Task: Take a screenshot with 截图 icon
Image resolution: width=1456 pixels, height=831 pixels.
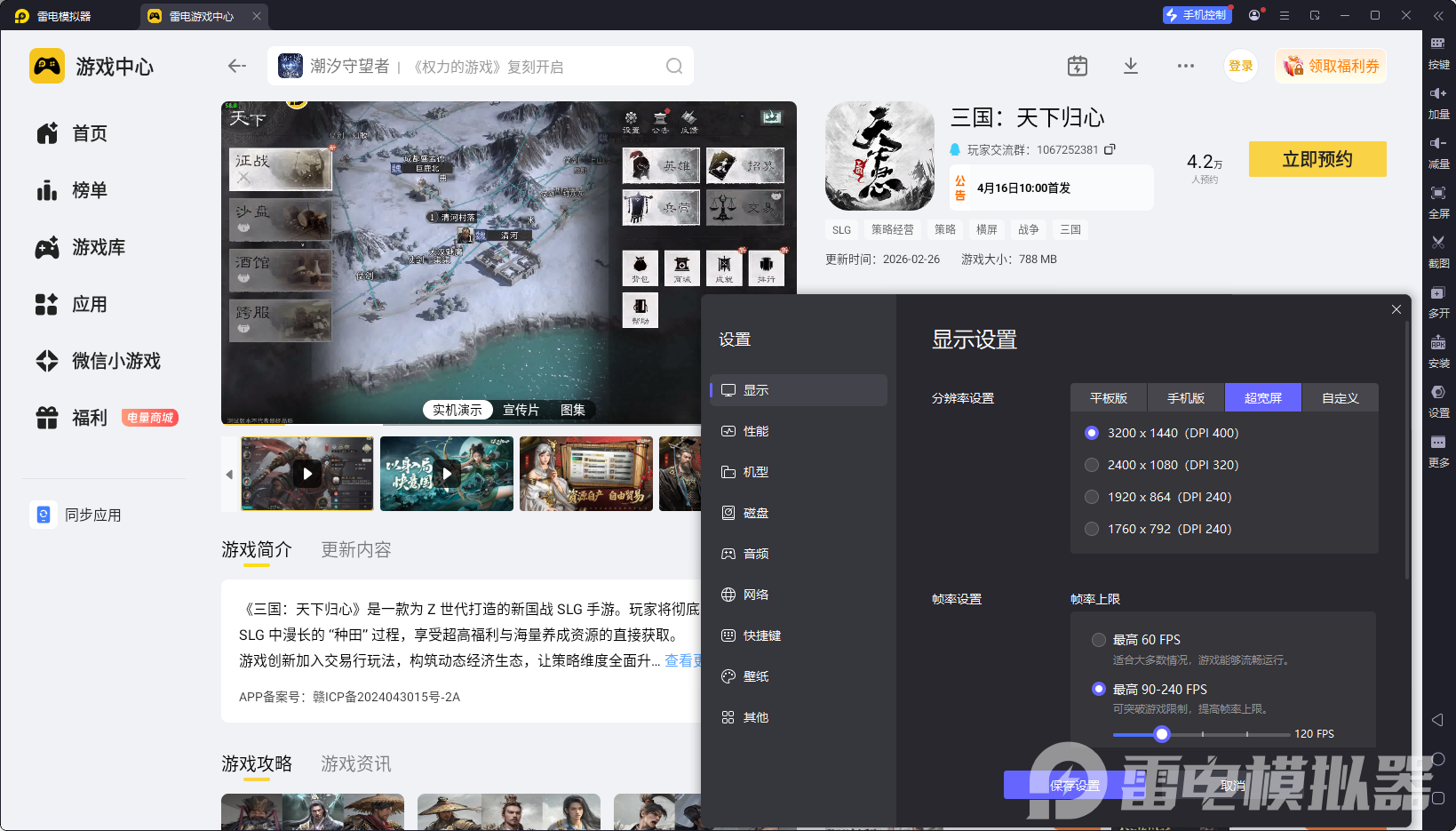Action: tap(1438, 243)
